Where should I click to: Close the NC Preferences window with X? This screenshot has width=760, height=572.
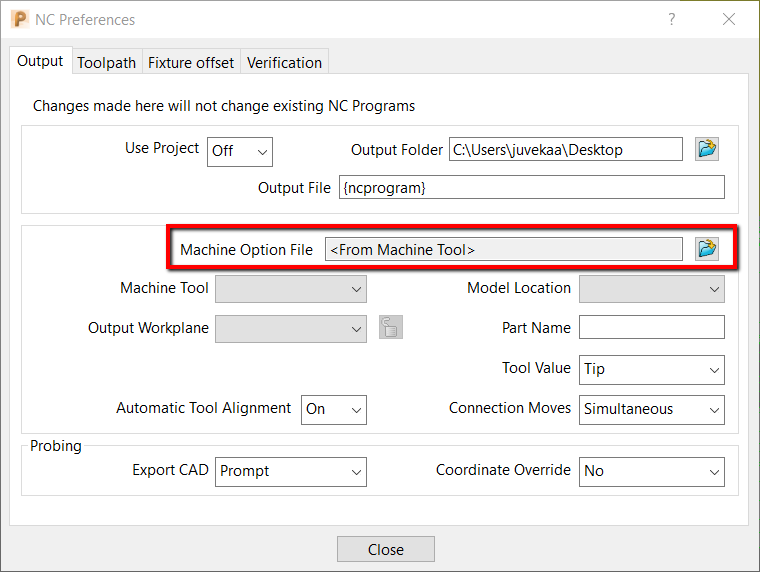[x=729, y=19]
